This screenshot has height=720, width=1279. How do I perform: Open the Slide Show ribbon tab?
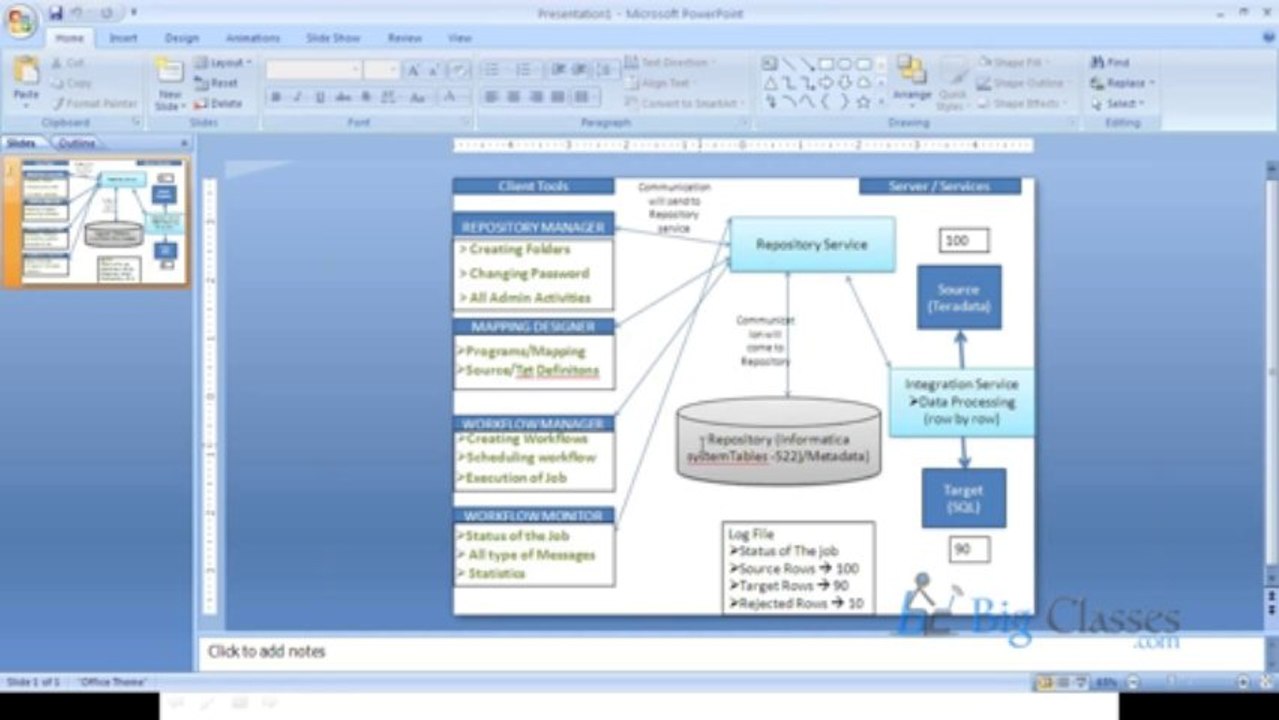[x=333, y=38]
